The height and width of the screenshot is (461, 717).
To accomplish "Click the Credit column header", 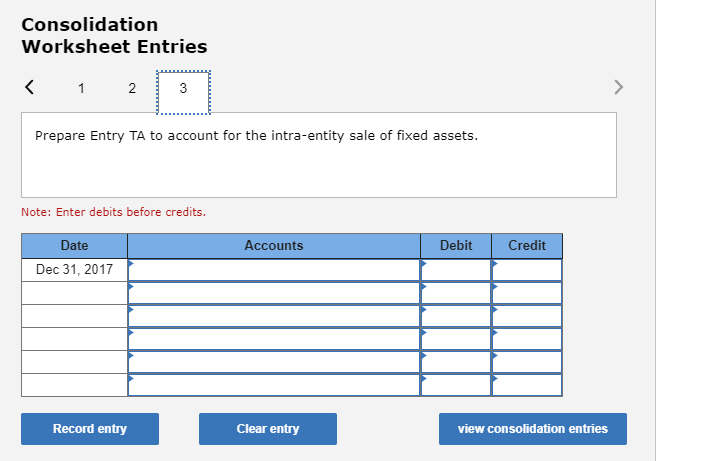I will (x=527, y=246).
